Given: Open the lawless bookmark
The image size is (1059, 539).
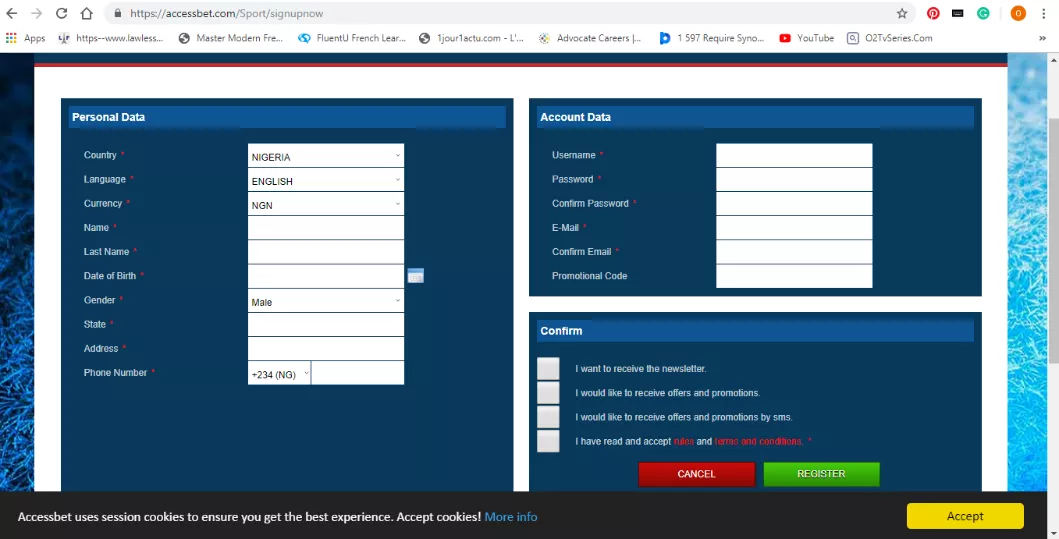Looking at the screenshot, I should click(x=111, y=38).
